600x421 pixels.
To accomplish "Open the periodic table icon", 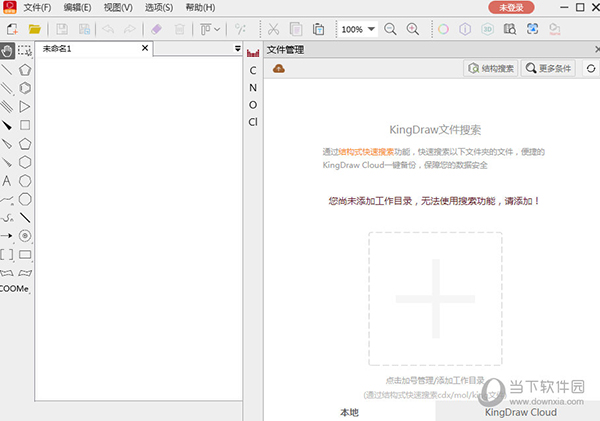I will pos(253,53).
